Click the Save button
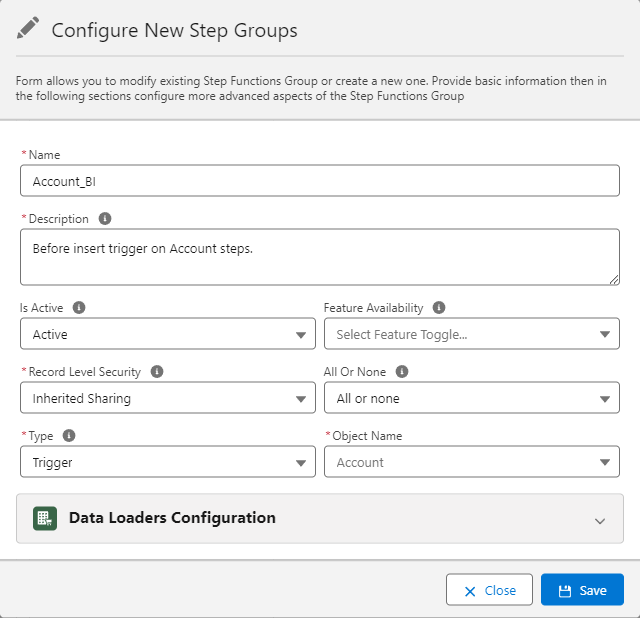This screenshot has height=618, width=640. pyautogui.click(x=582, y=590)
